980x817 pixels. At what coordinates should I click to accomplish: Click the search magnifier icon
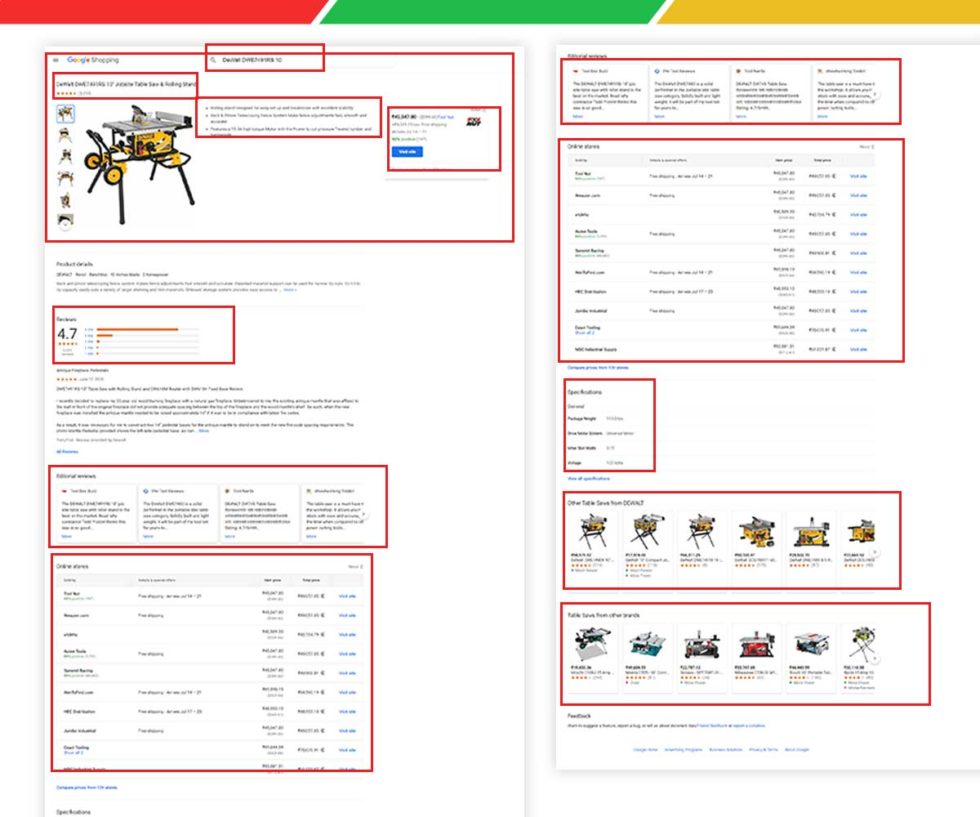pyautogui.click(x=213, y=61)
